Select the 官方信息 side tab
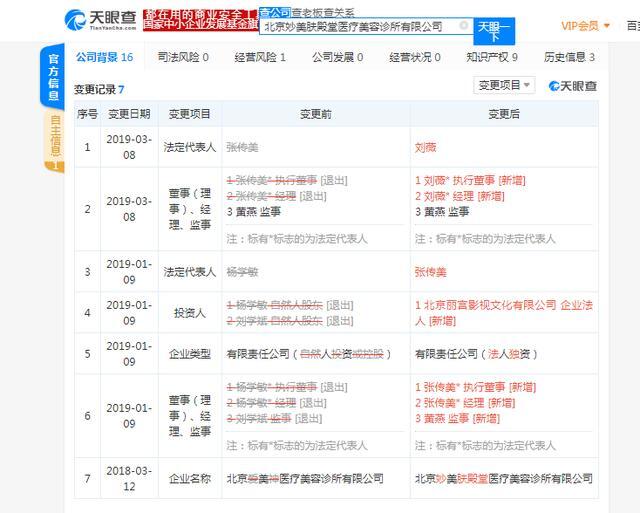Screen dimensions: 640x513 [x=55, y=75]
